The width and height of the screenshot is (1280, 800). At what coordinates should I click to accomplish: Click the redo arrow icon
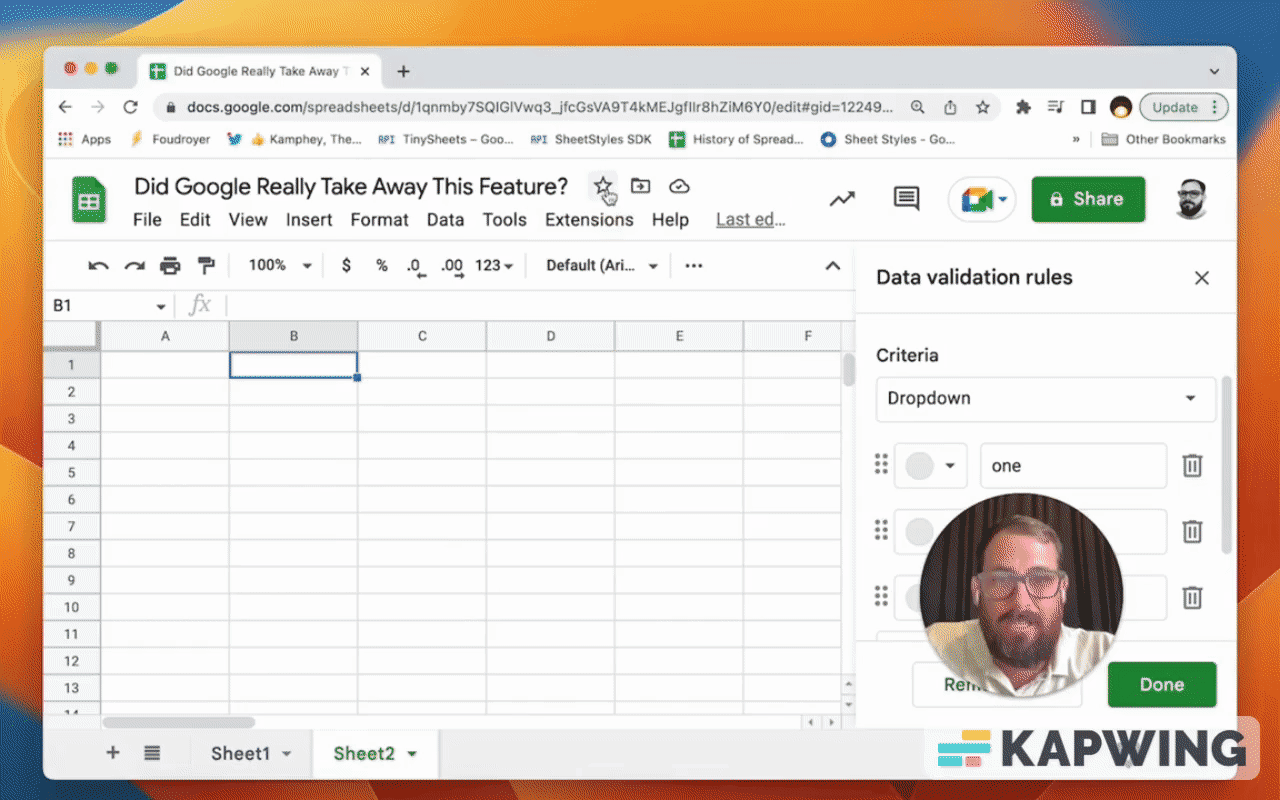(x=134, y=266)
